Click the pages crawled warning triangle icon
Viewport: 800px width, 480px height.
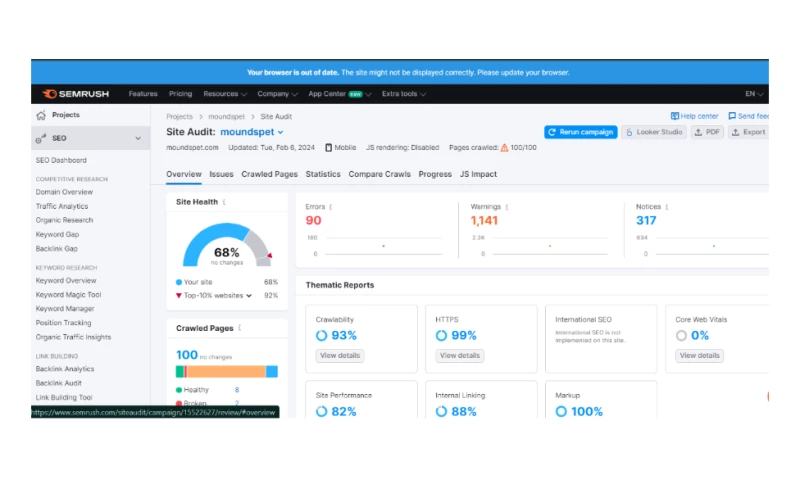pos(505,147)
